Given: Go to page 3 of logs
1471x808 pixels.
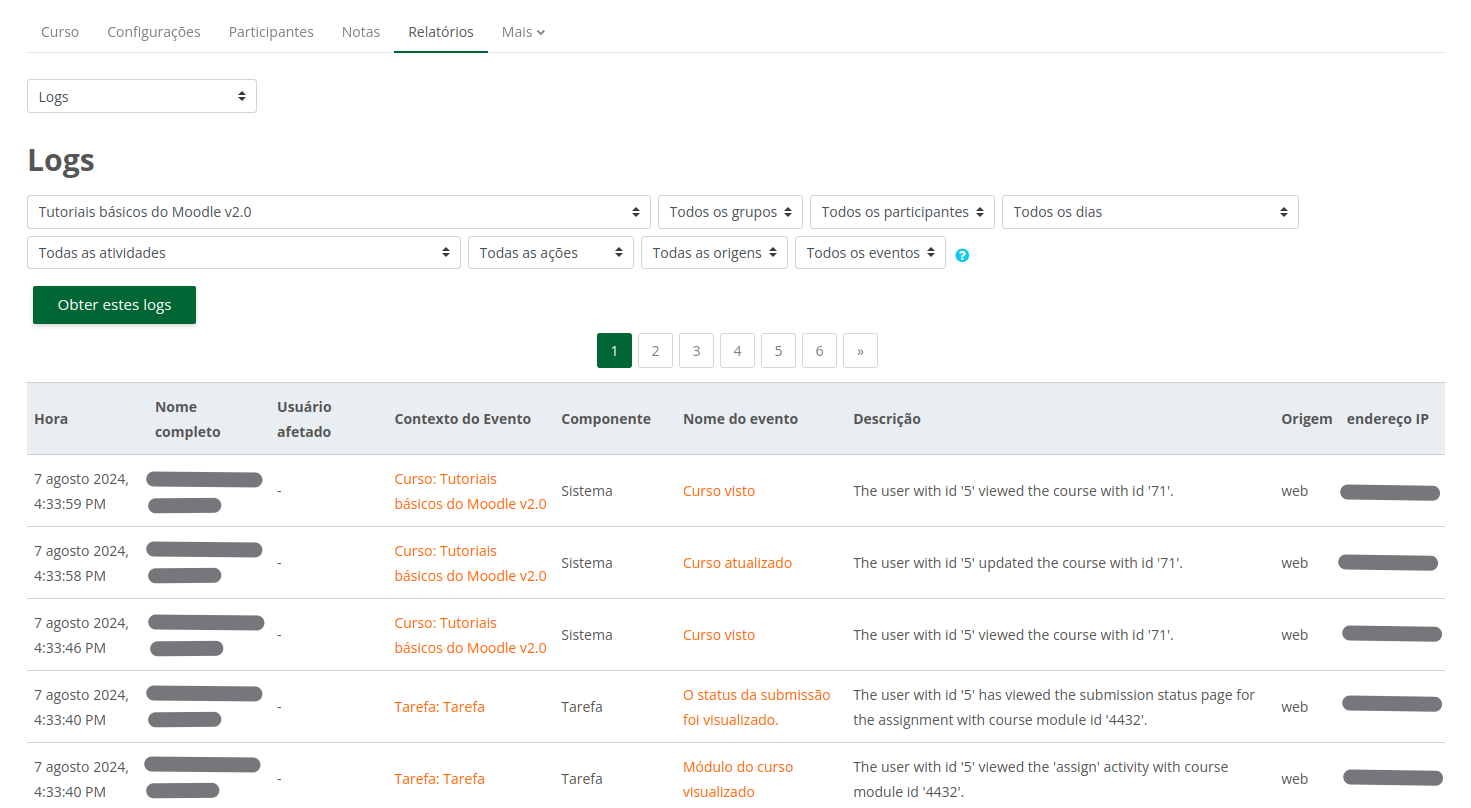Looking at the screenshot, I should pos(696,351).
